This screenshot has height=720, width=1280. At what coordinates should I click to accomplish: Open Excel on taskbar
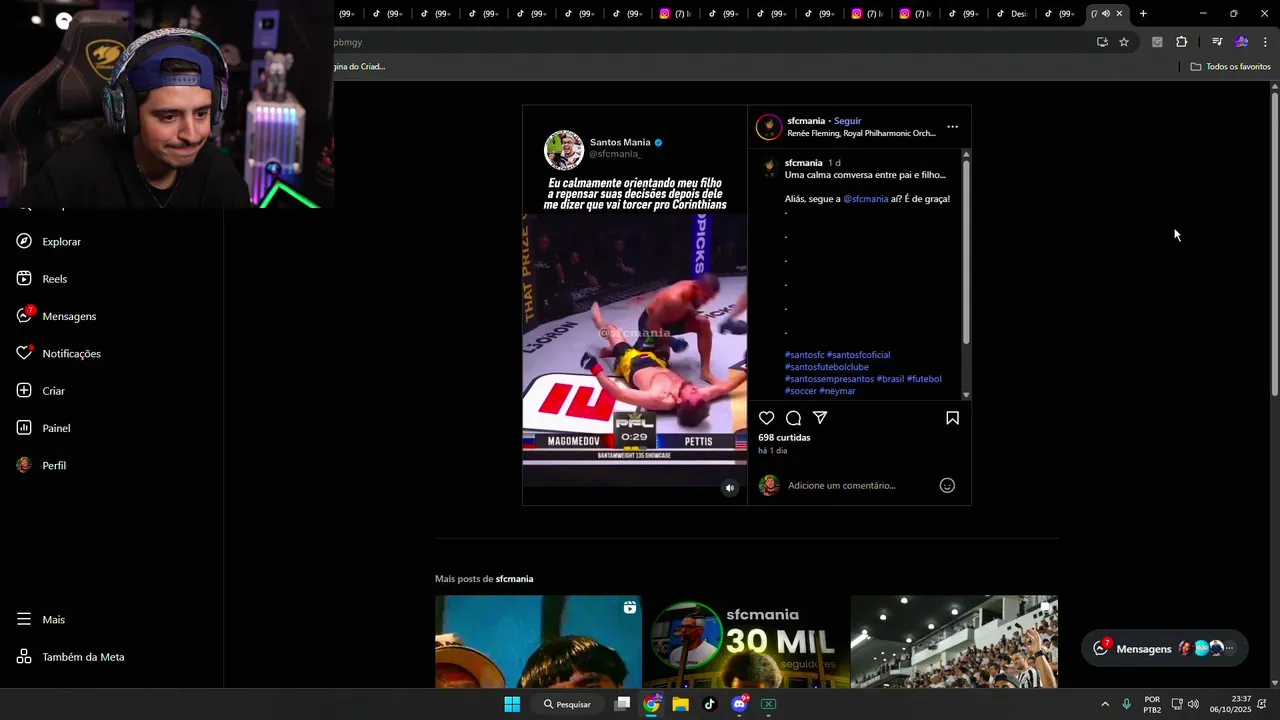tap(768, 704)
